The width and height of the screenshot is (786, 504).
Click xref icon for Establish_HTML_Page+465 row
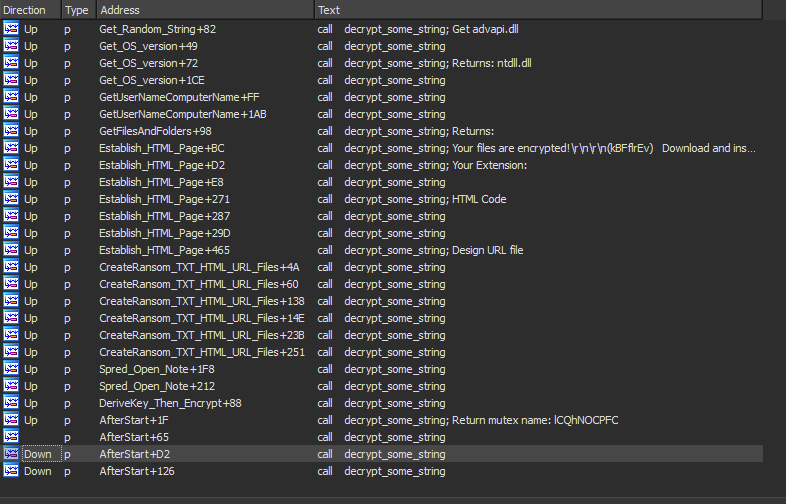(x=11, y=250)
